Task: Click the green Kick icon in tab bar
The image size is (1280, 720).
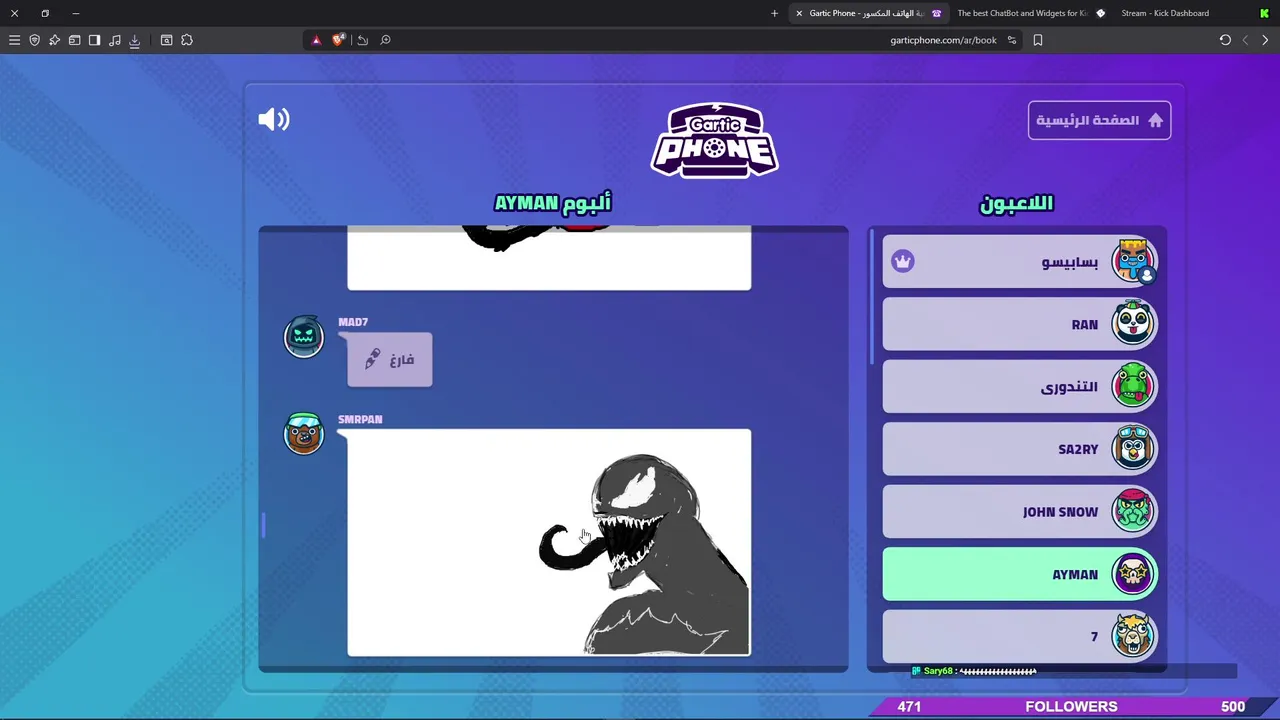Action: point(1264,13)
